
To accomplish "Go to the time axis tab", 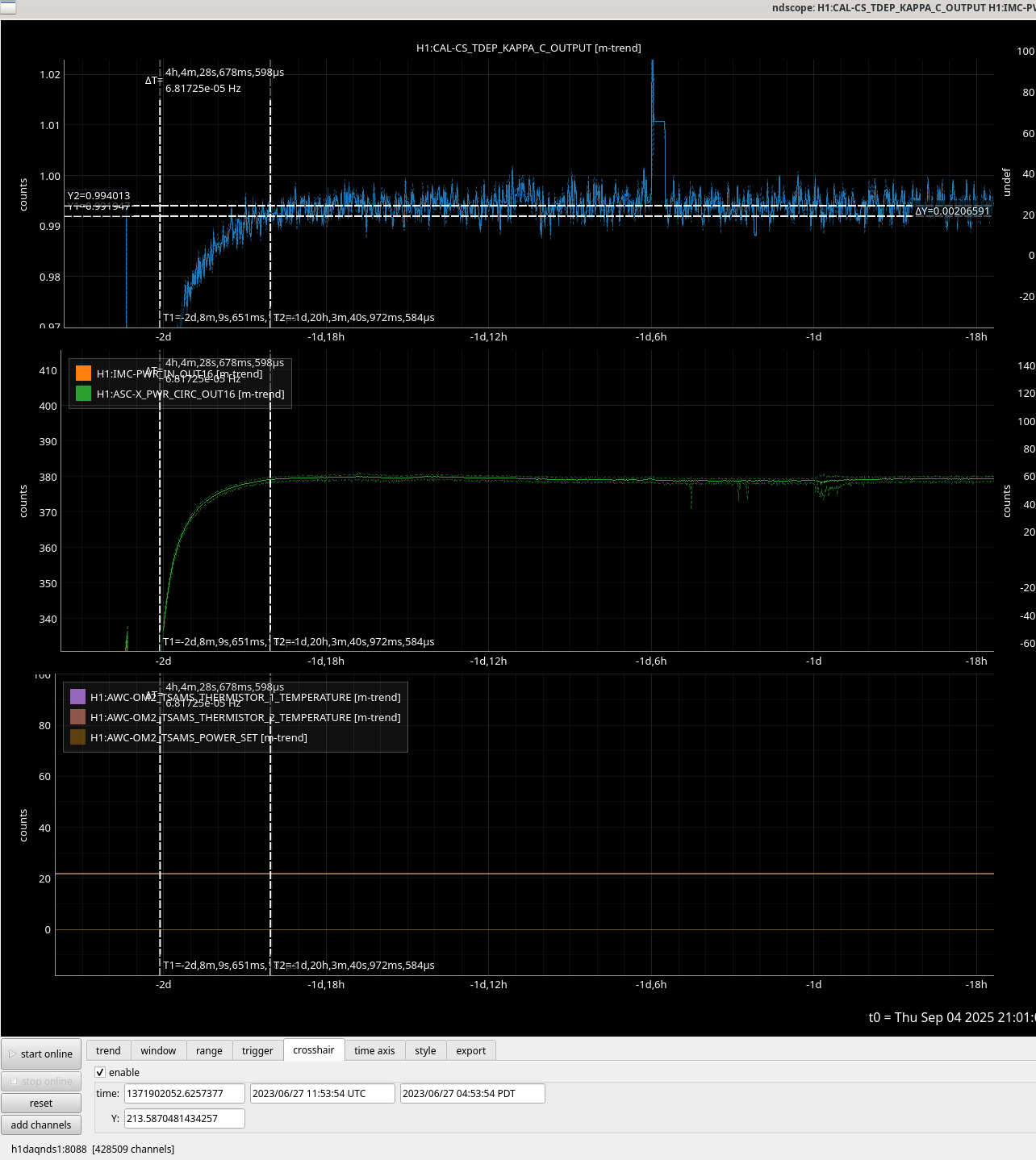I will pyautogui.click(x=374, y=1050).
